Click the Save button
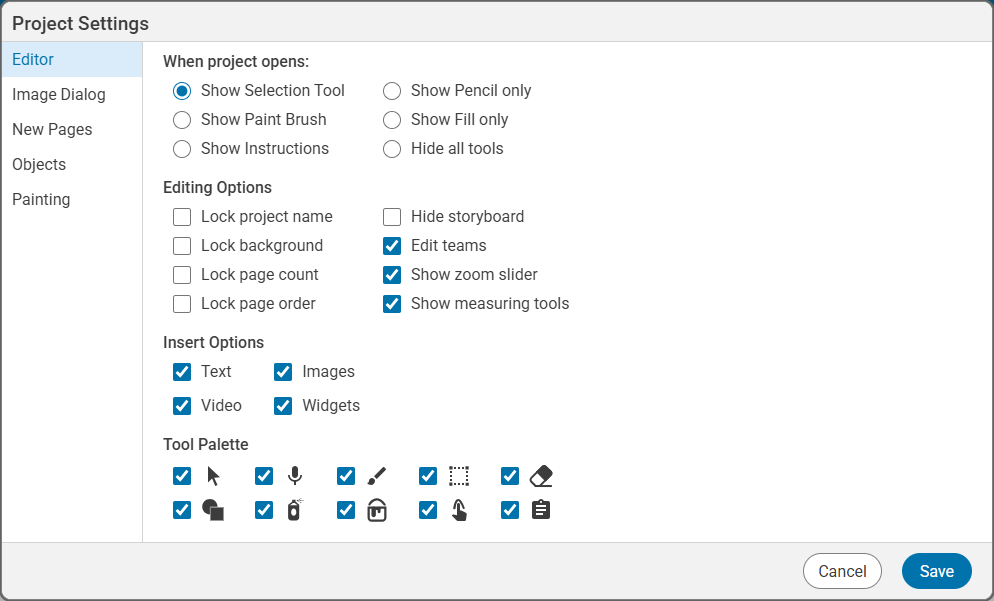Screen dimensions: 994x601 [x=936, y=571]
